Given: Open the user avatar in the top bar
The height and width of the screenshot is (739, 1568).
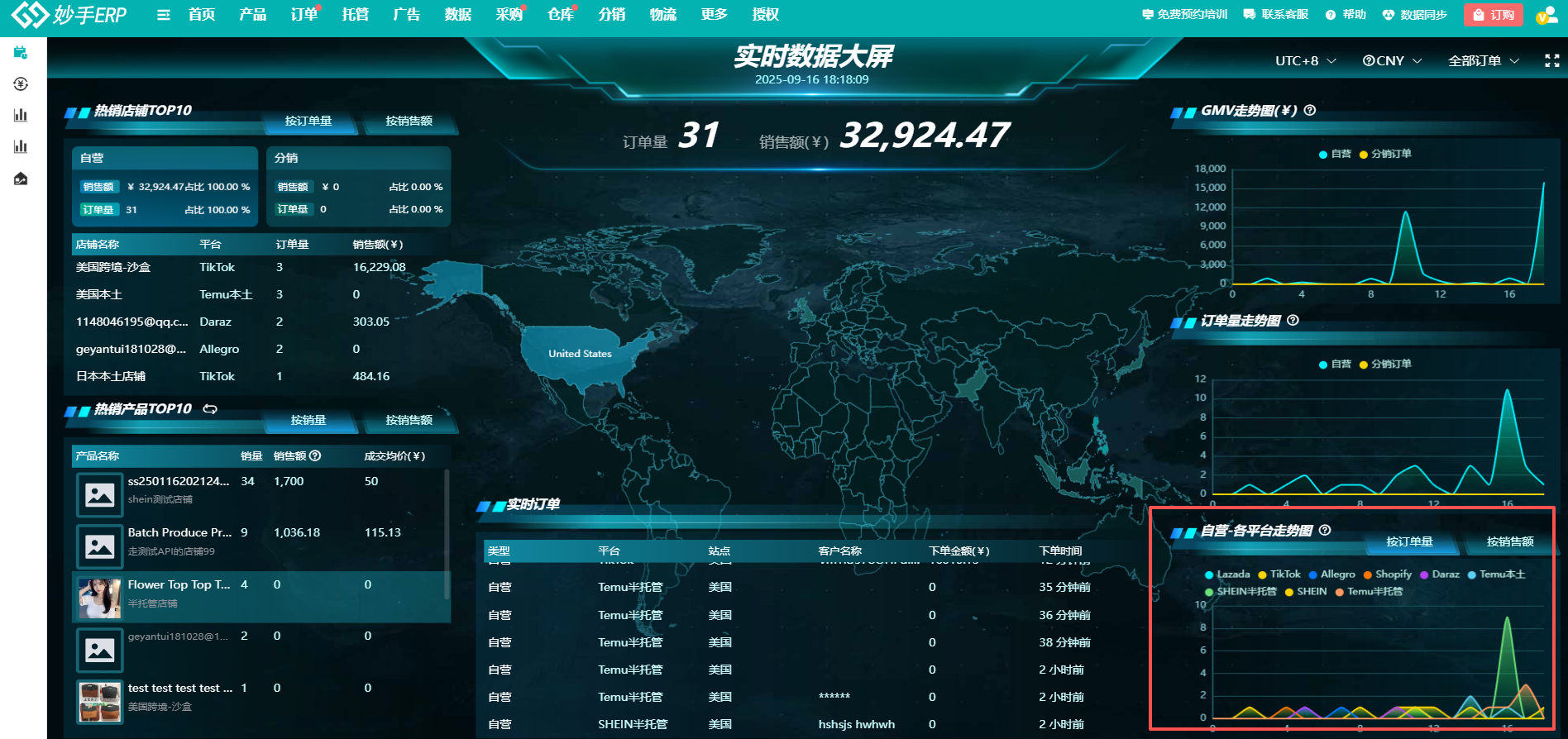Looking at the screenshot, I should [x=1546, y=15].
